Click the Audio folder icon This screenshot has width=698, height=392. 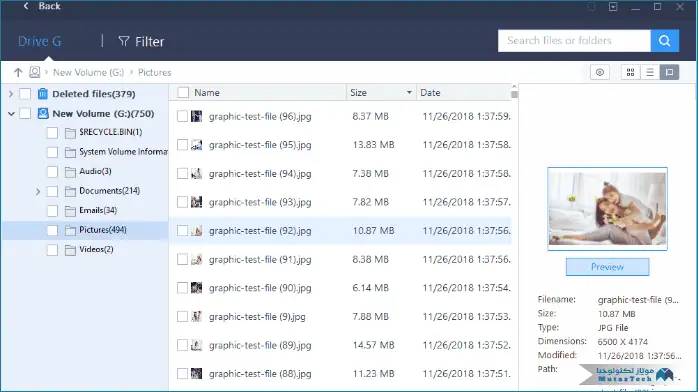[x=70, y=172]
